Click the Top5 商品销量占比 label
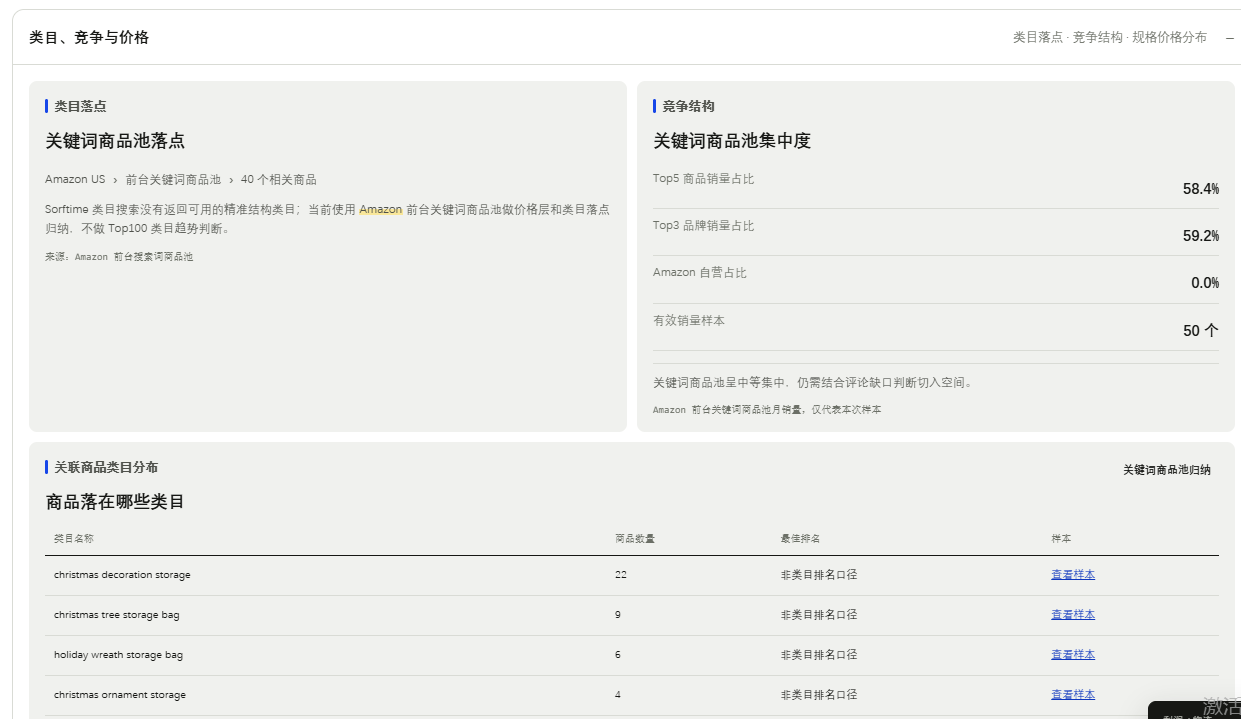This screenshot has height=719, width=1241. 704,179
